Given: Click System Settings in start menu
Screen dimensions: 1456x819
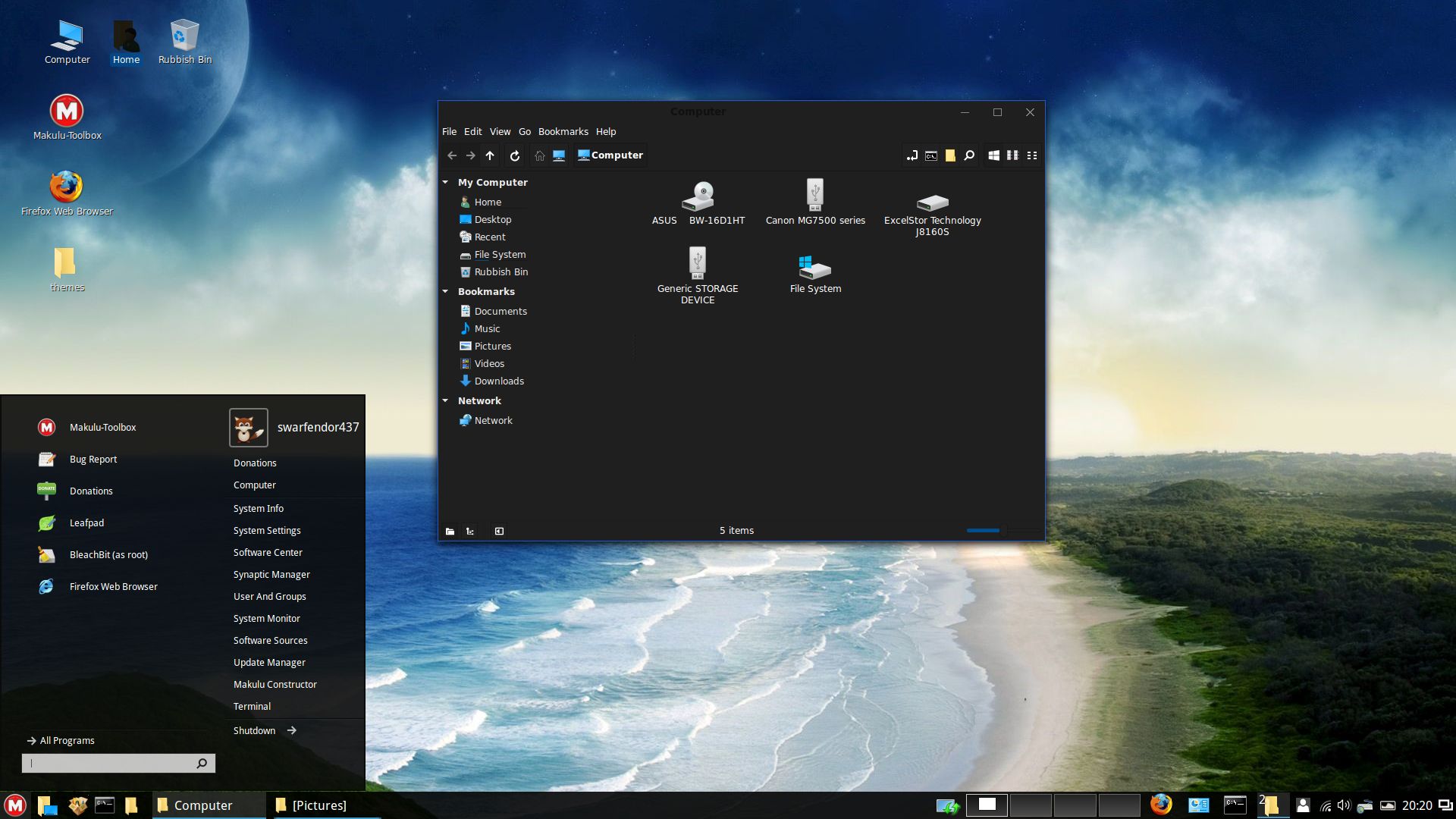Looking at the screenshot, I should pos(267,531).
